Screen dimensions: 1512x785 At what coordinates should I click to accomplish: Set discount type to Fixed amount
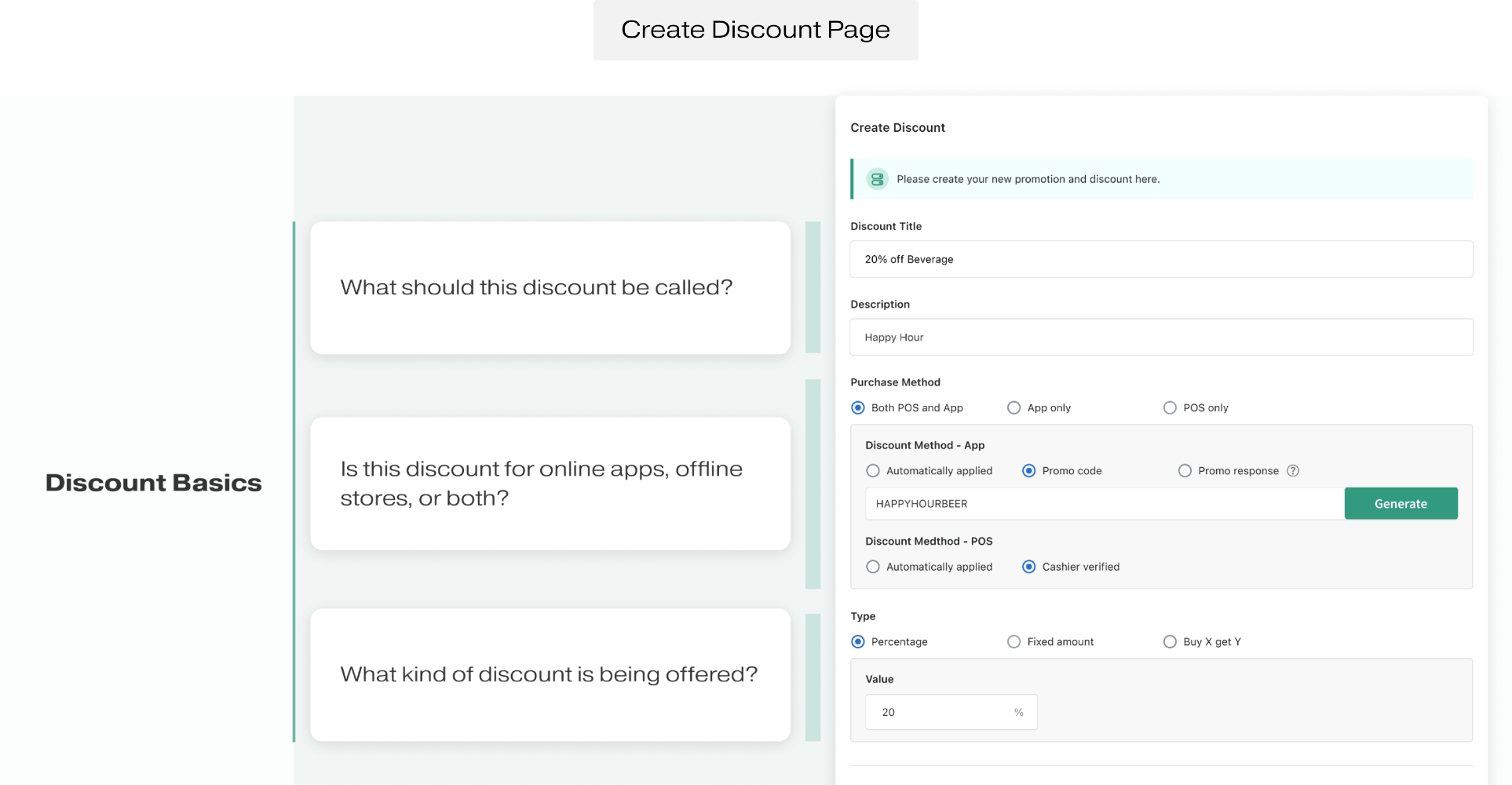(x=1014, y=642)
